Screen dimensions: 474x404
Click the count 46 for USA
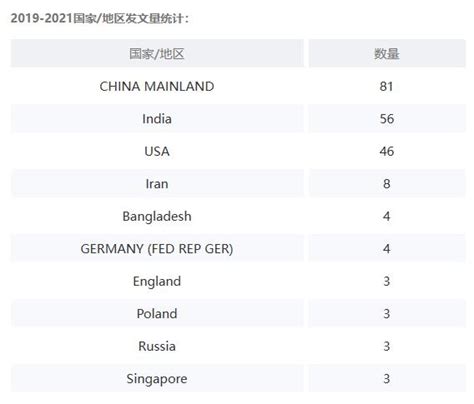coord(387,151)
